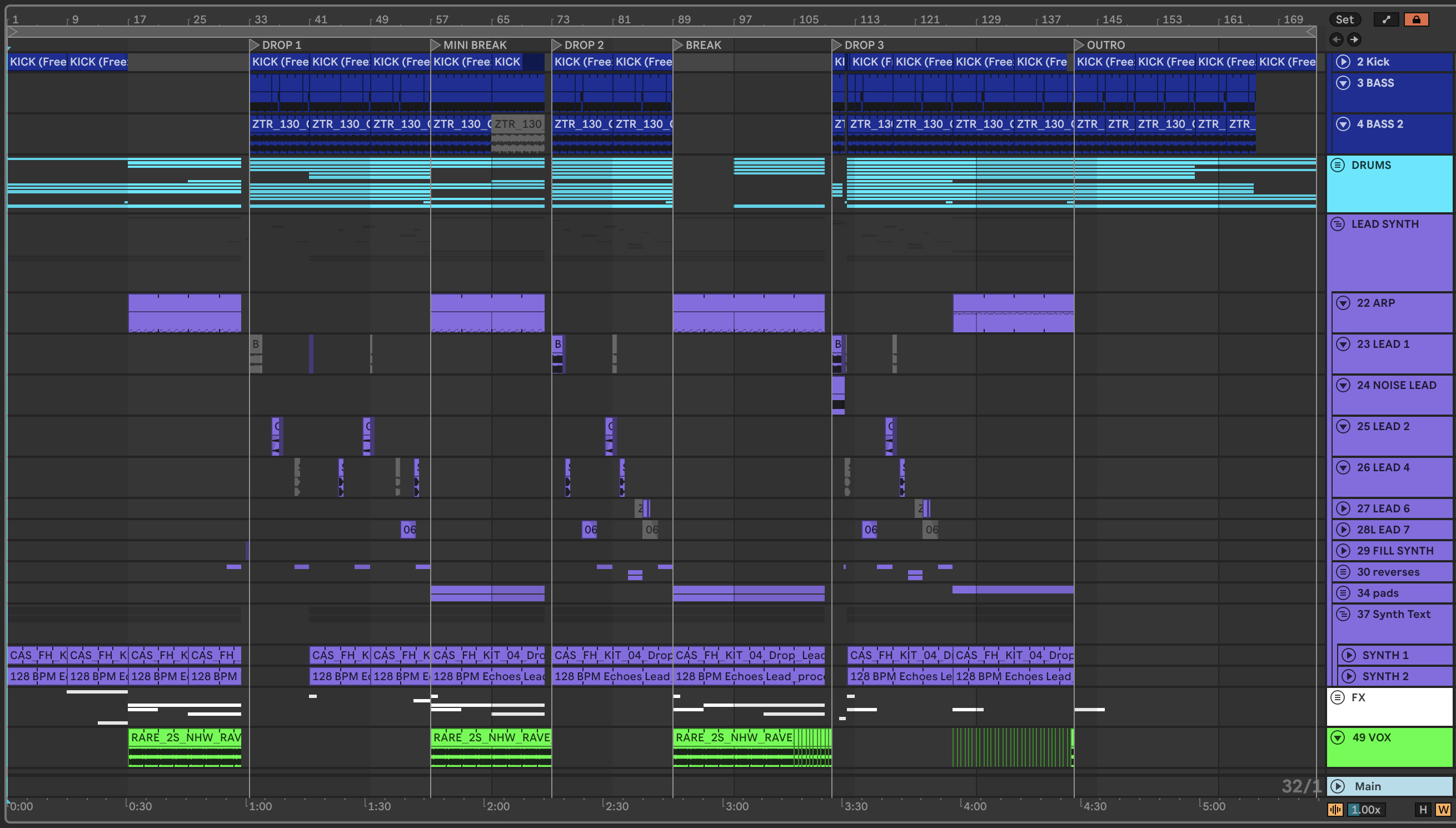Jump to previous locator arrow
The image size is (1456, 828).
[1337, 39]
